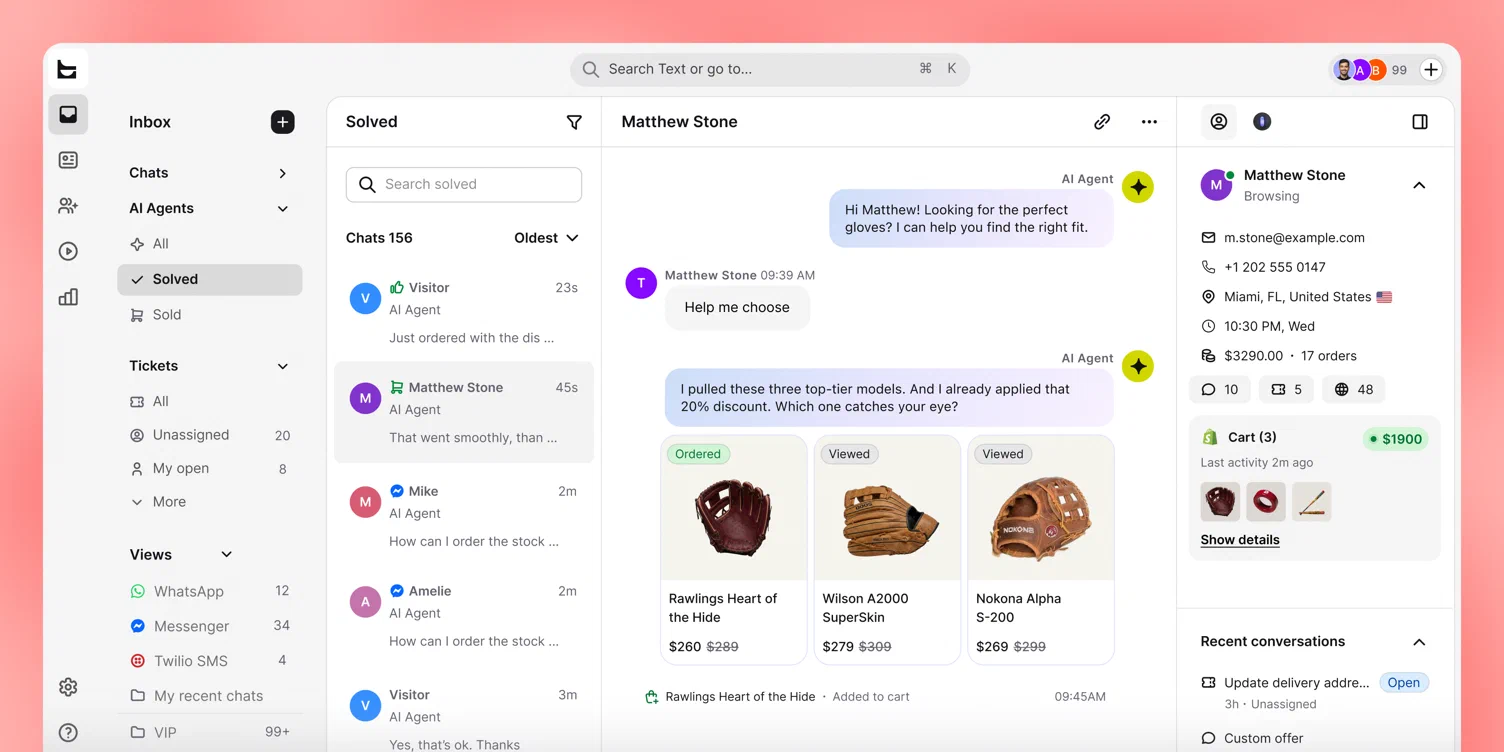Image resolution: width=1504 pixels, height=752 pixels.
Task: Expand the More item under Tickets
Action: click(x=159, y=502)
